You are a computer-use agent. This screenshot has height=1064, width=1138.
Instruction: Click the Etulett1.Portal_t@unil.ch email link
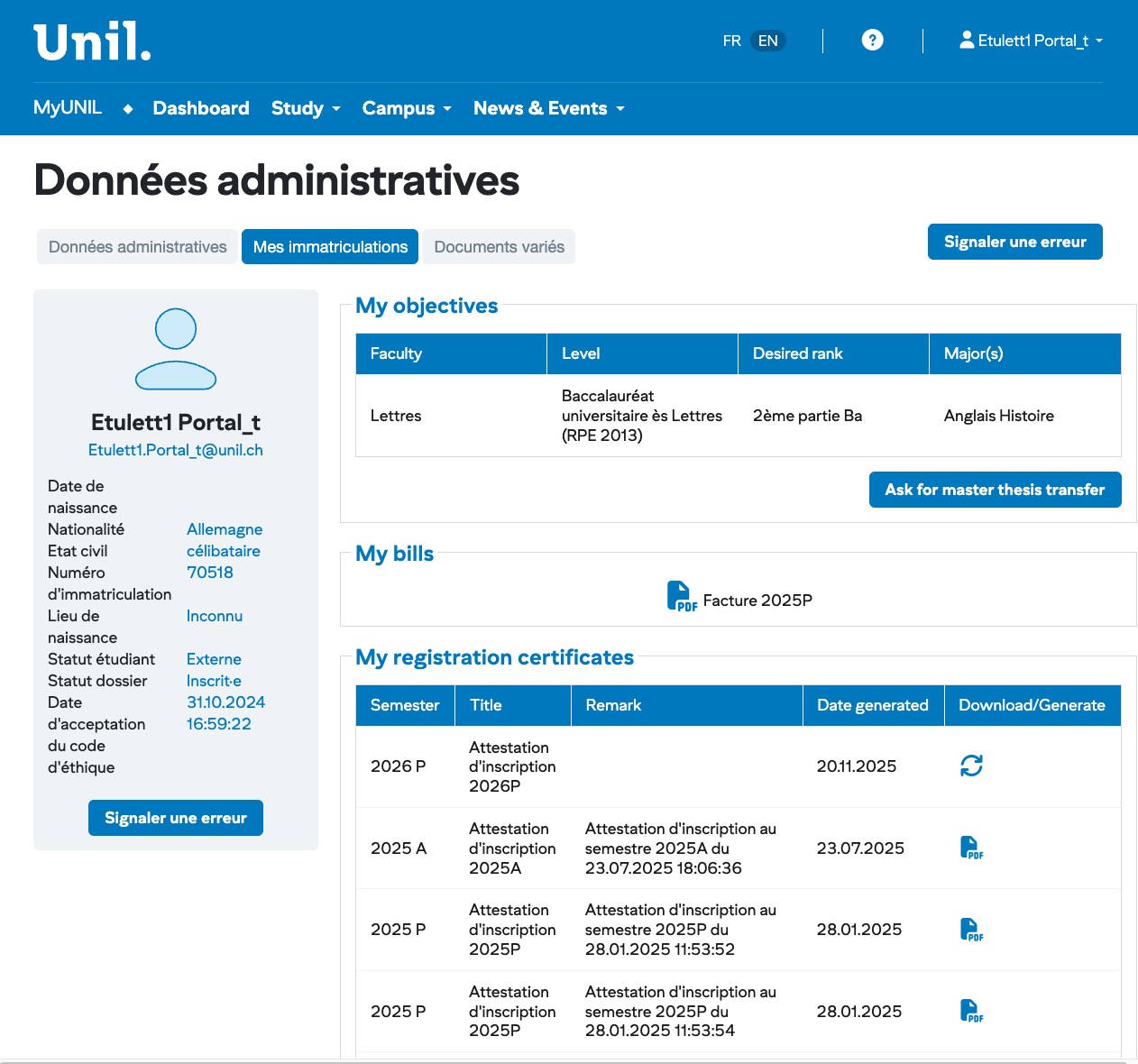pos(176,450)
